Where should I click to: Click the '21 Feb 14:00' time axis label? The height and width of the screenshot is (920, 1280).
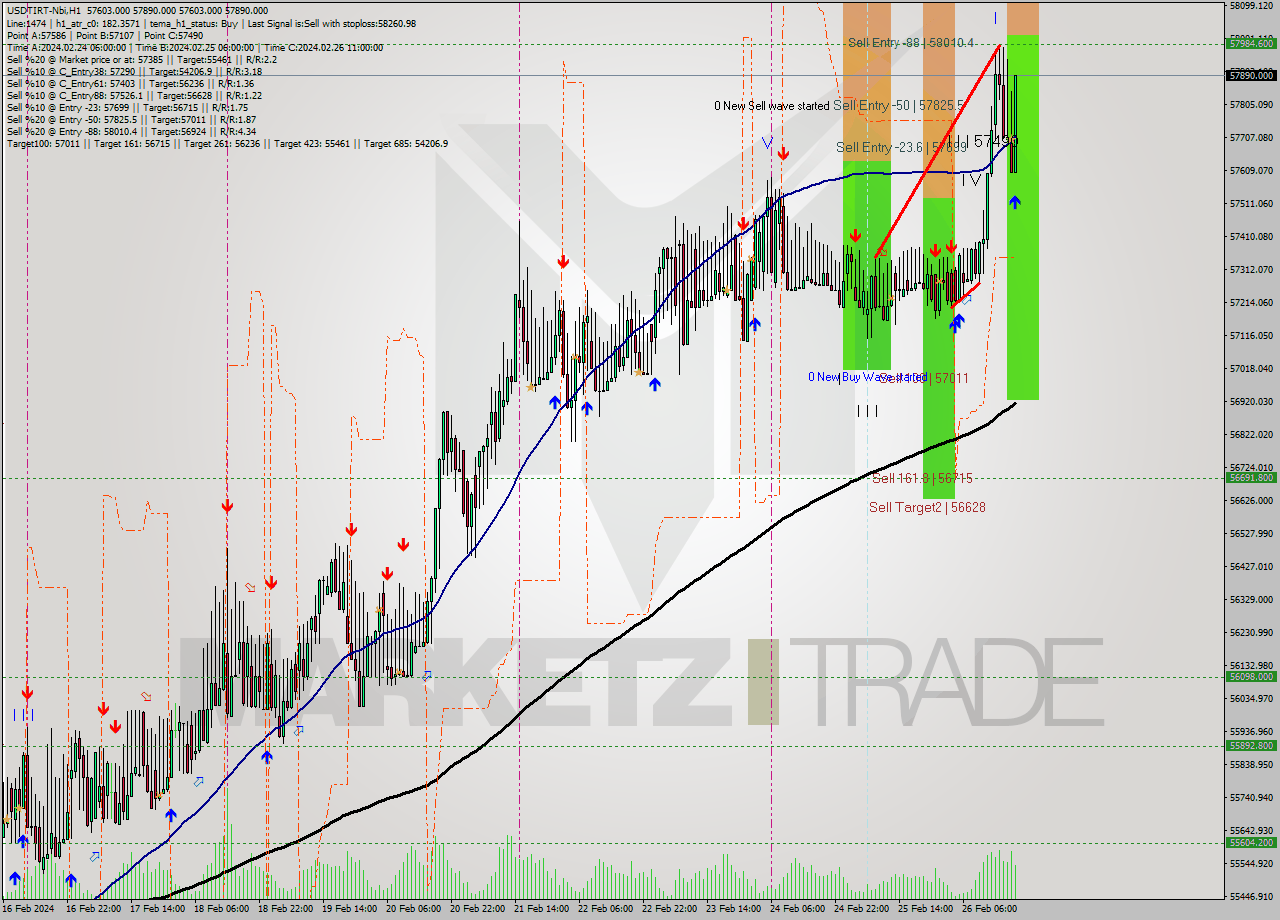[542, 909]
